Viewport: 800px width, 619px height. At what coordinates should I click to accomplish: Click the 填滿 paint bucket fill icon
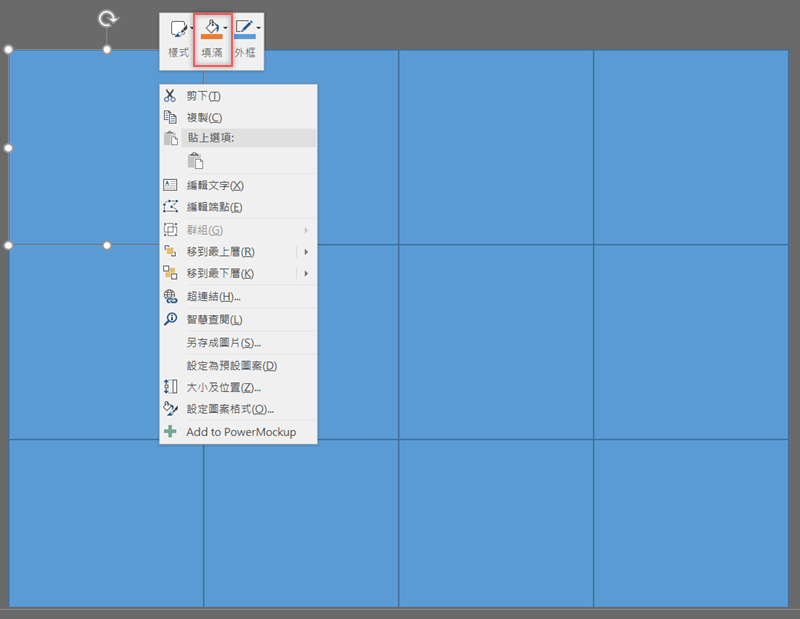click(x=211, y=27)
